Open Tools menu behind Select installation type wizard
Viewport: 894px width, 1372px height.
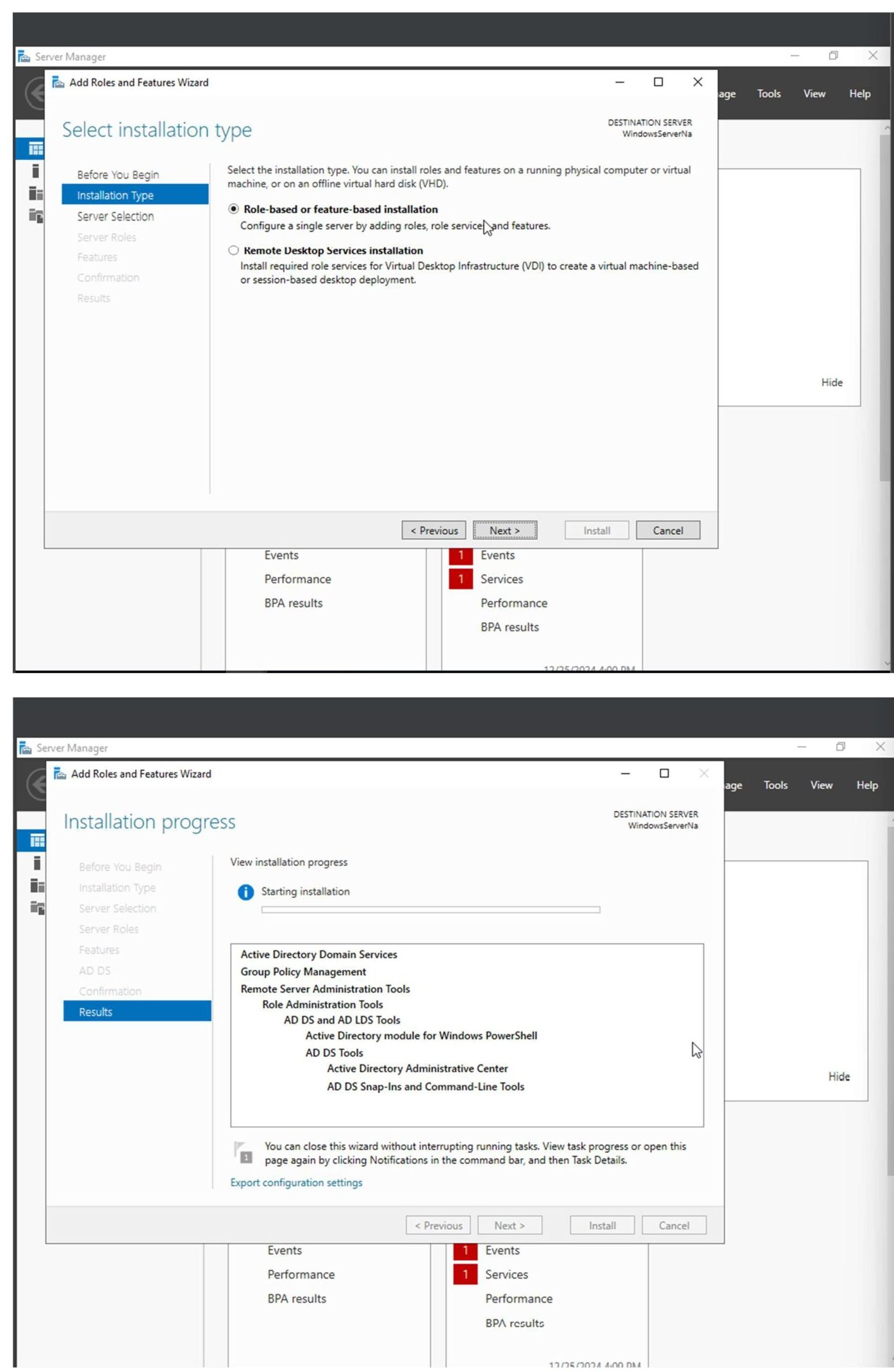tap(768, 94)
